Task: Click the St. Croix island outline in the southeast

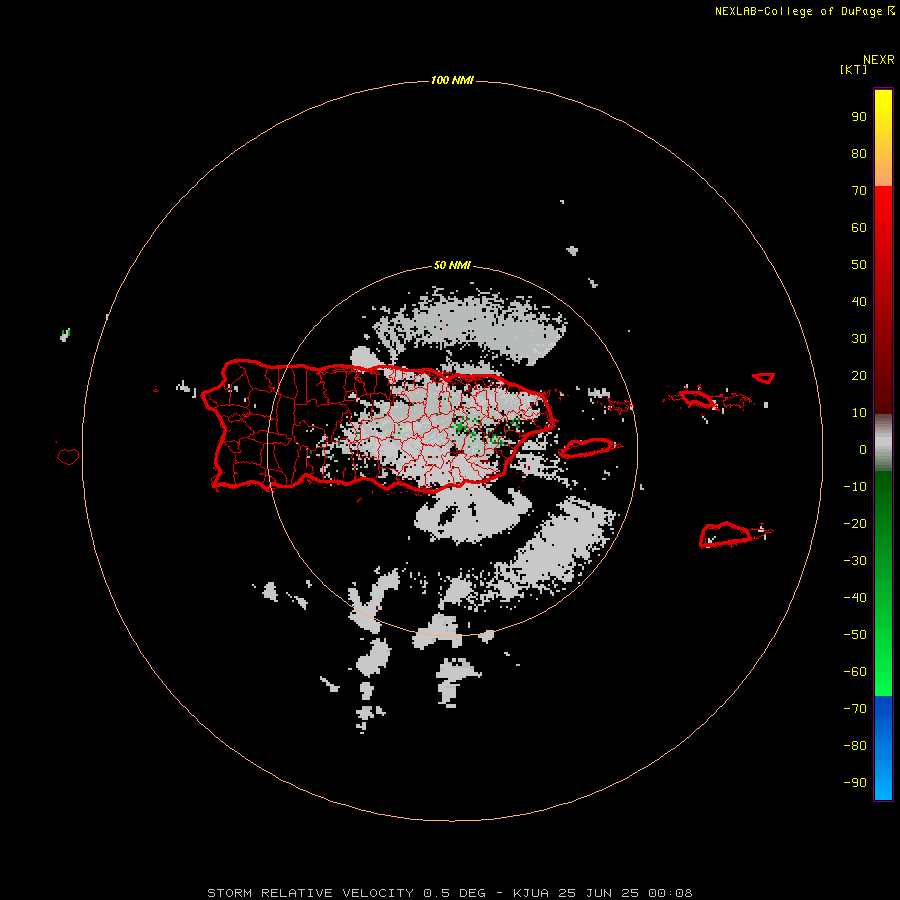Action: 726,534
